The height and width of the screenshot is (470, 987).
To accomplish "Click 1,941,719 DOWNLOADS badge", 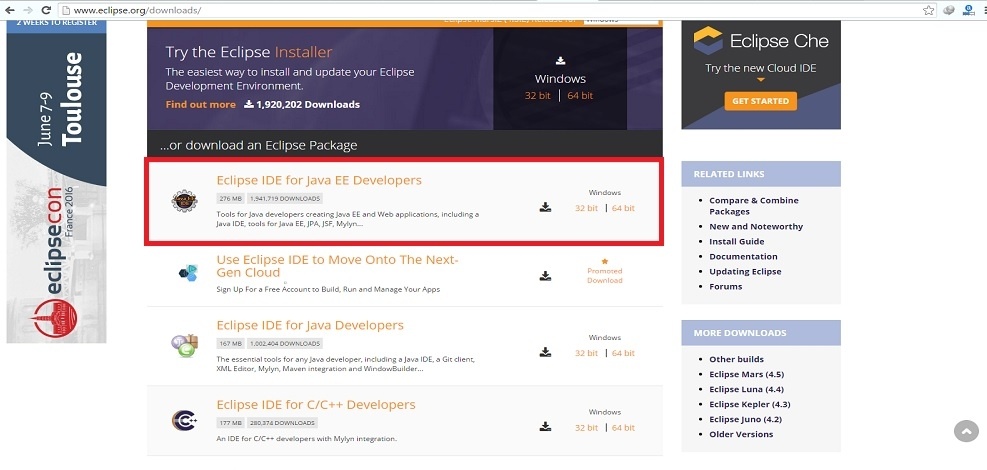I will 285,199.
